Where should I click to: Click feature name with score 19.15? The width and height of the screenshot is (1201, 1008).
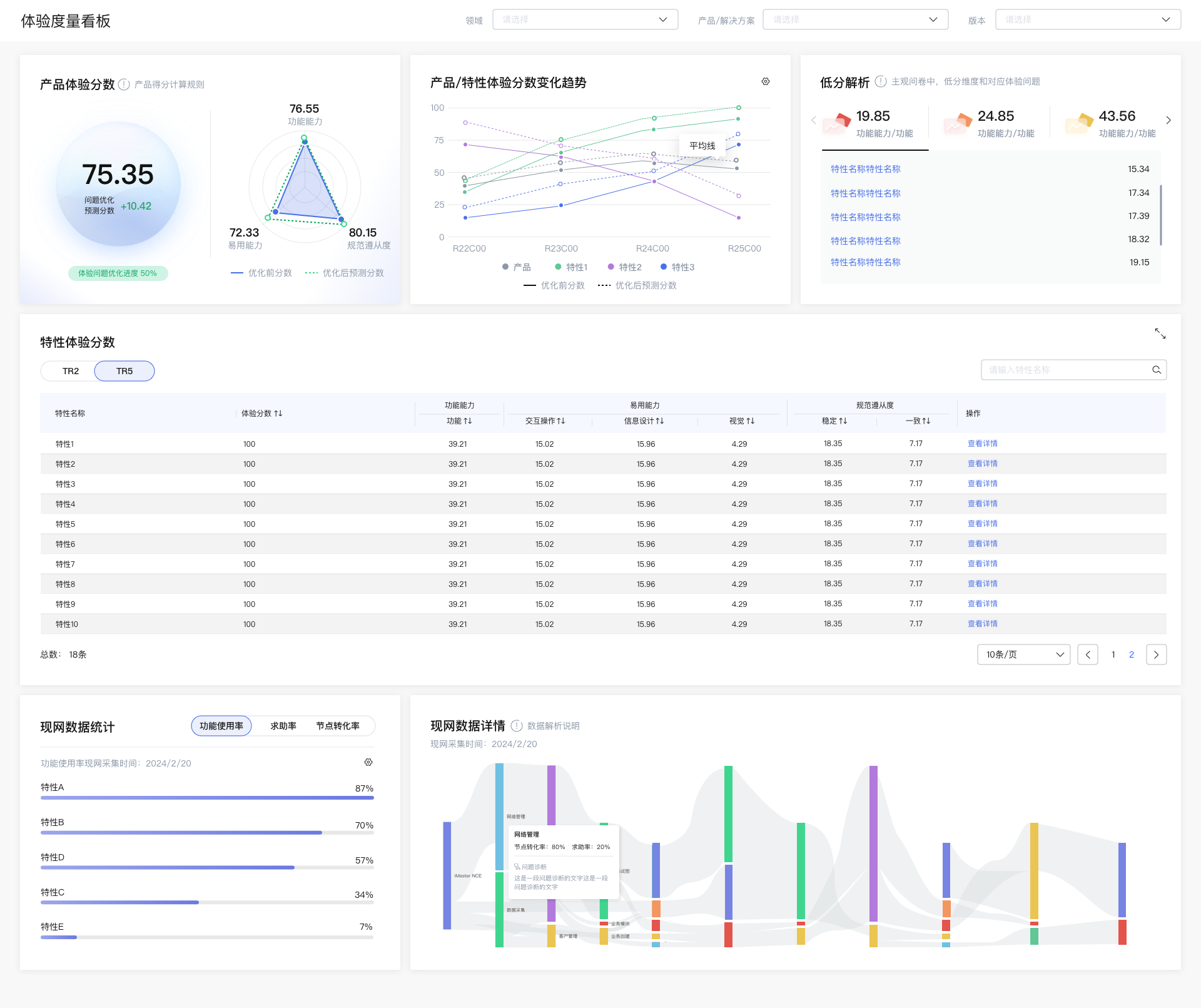coord(866,262)
